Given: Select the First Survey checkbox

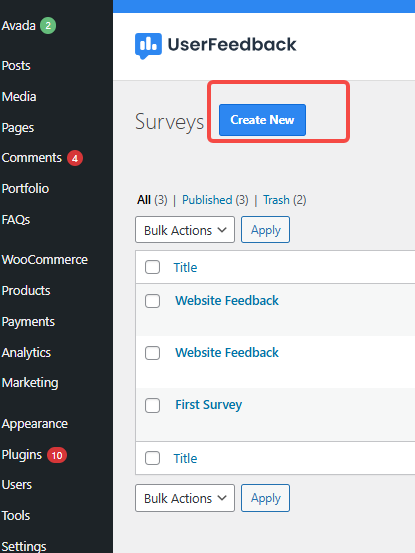Looking at the screenshot, I should [152, 405].
